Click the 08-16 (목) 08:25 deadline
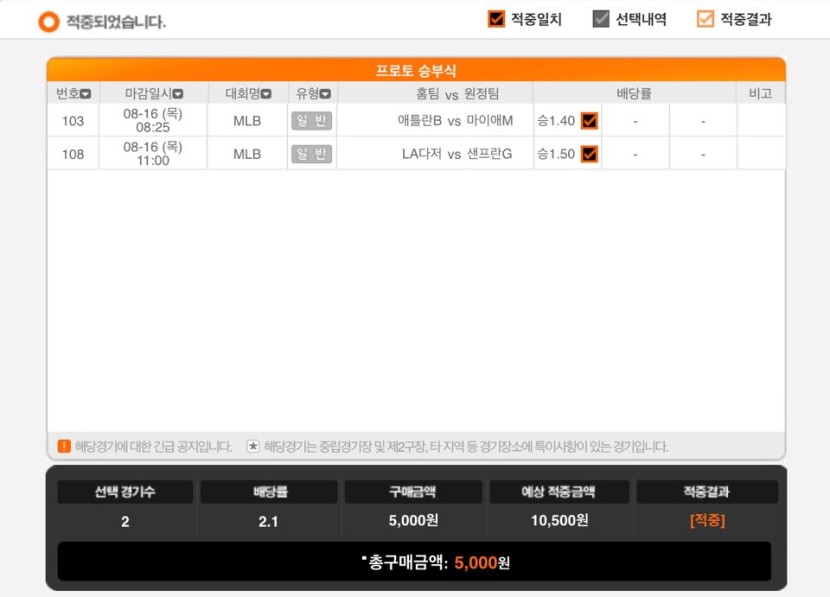The width and height of the screenshot is (830, 597). (153, 121)
